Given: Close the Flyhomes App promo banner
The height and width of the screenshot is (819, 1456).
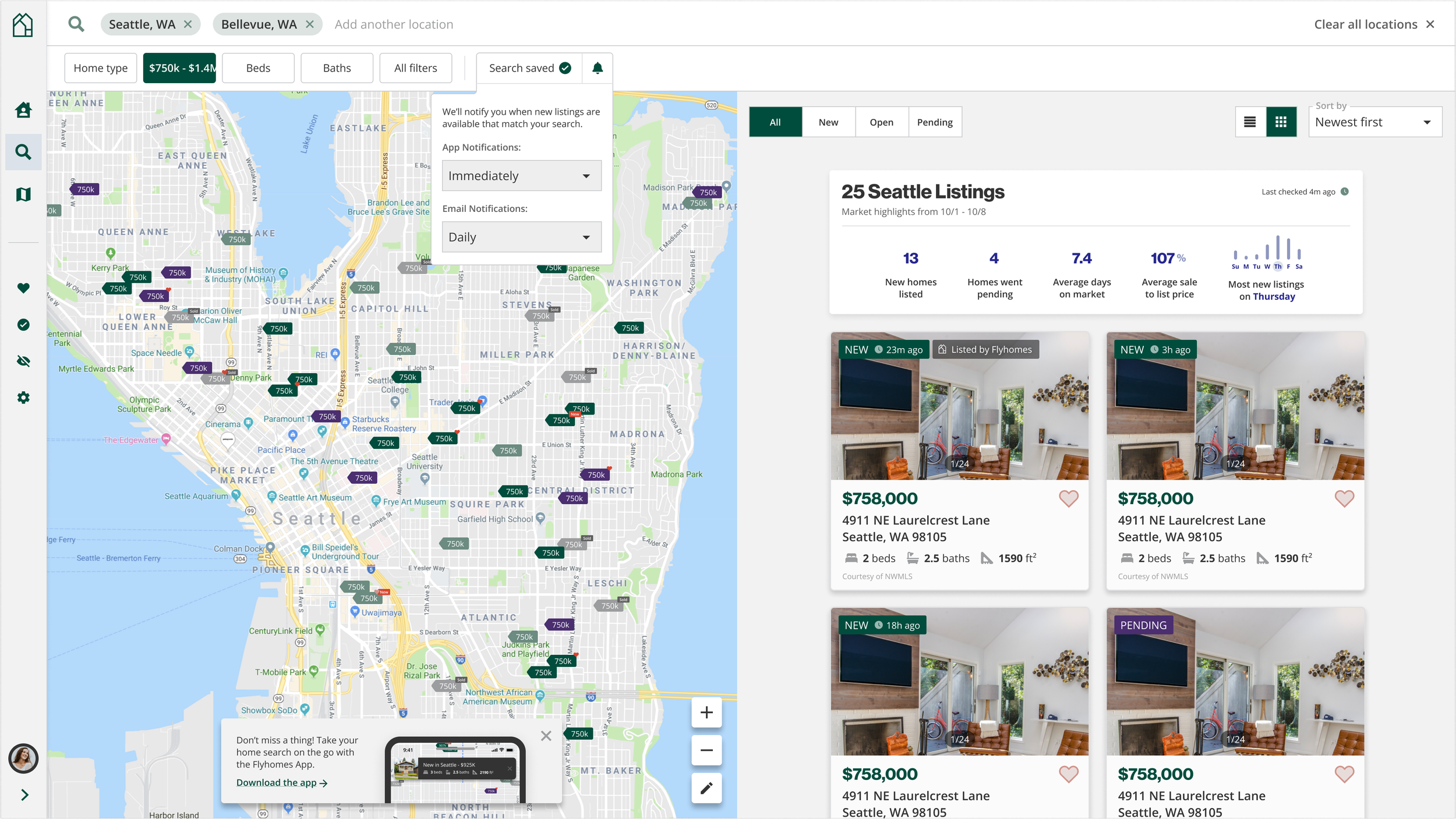Looking at the screenshot, I should pos(546,736).
